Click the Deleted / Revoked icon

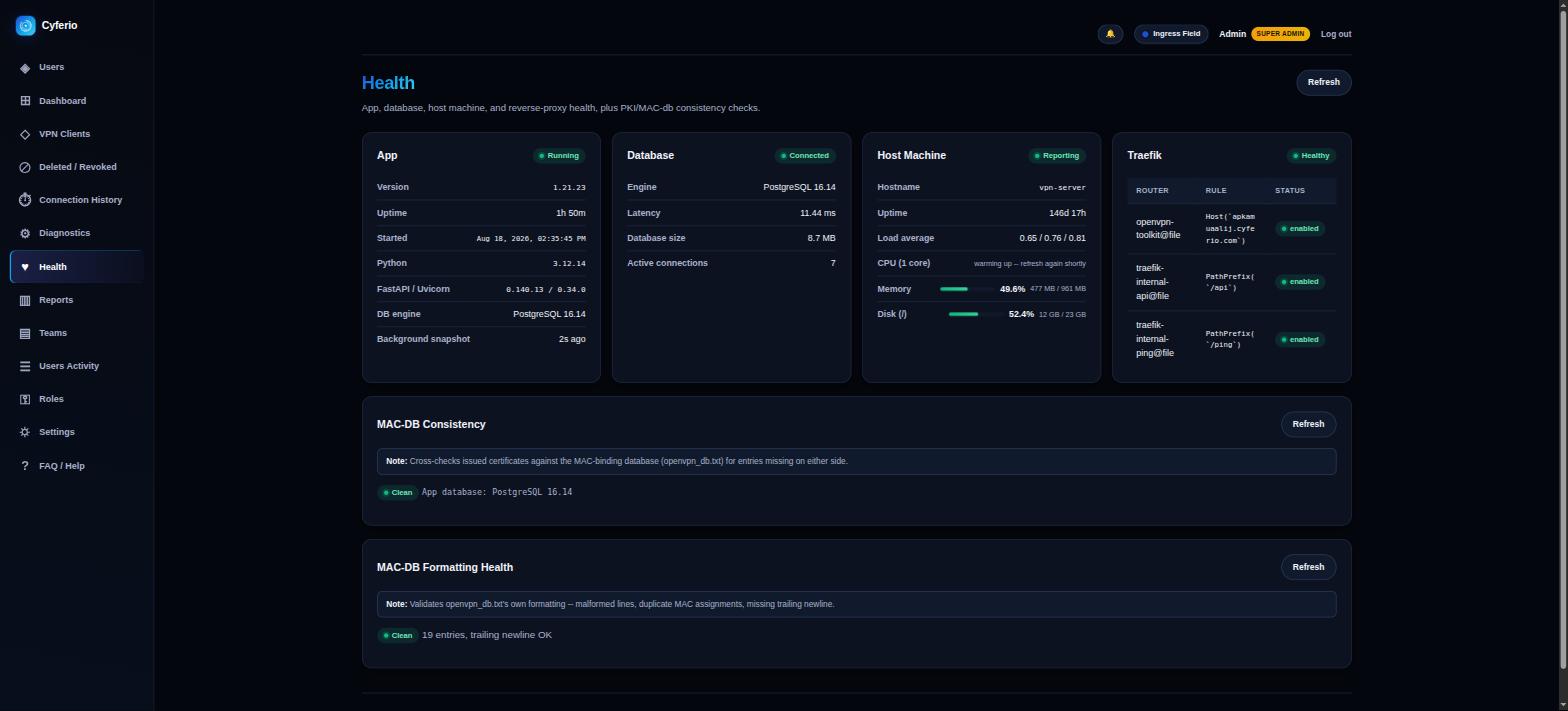pyautogui.click(x=25, y=167)
